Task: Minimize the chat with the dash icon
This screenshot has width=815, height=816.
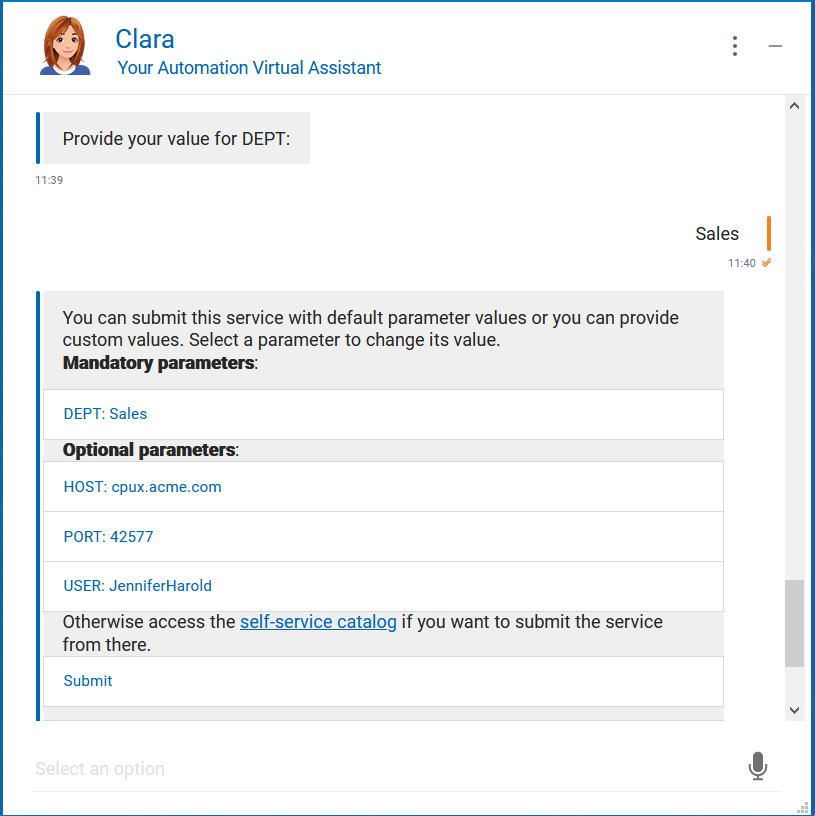Action: 775,46
